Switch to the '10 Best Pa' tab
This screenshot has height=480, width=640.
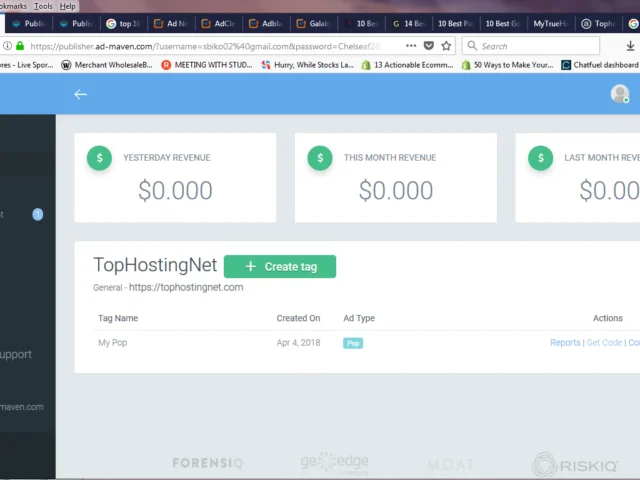tap(456, 24)
